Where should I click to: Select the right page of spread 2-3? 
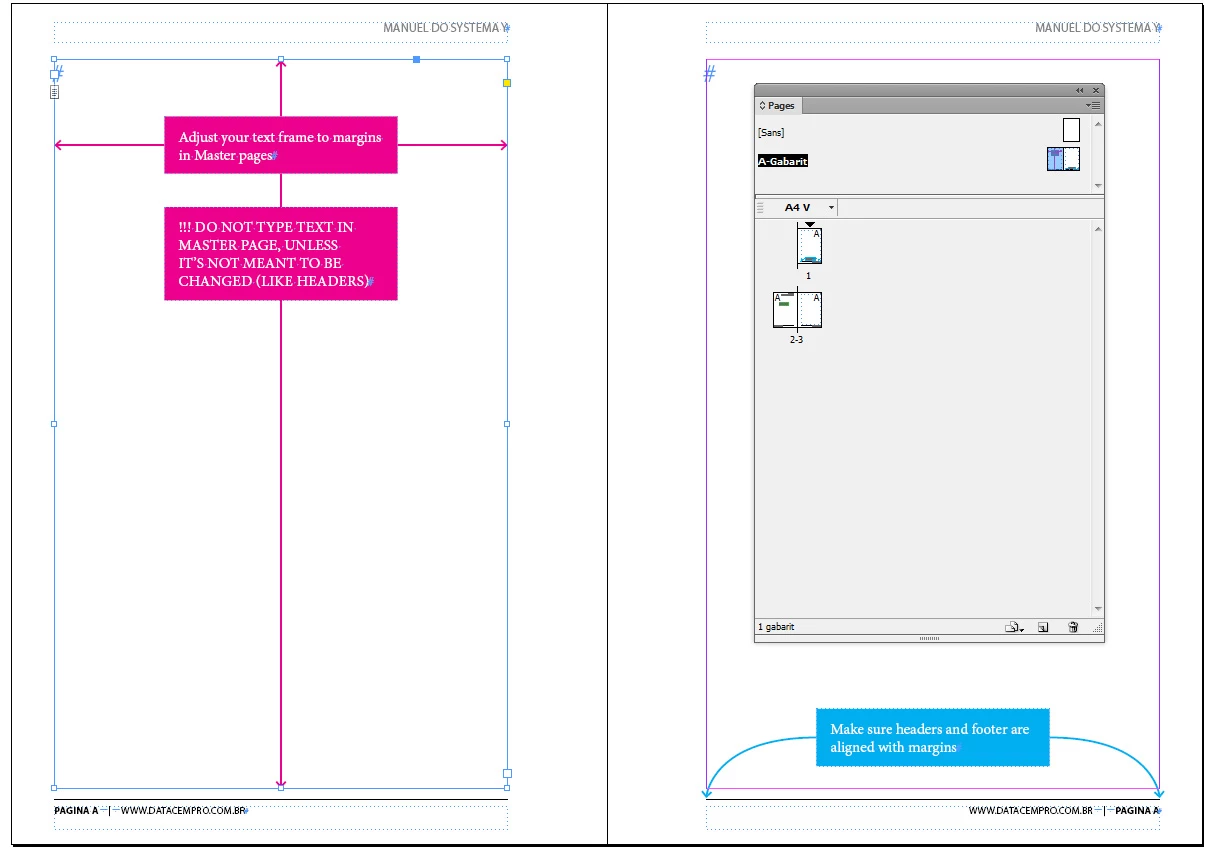(809, 310)
